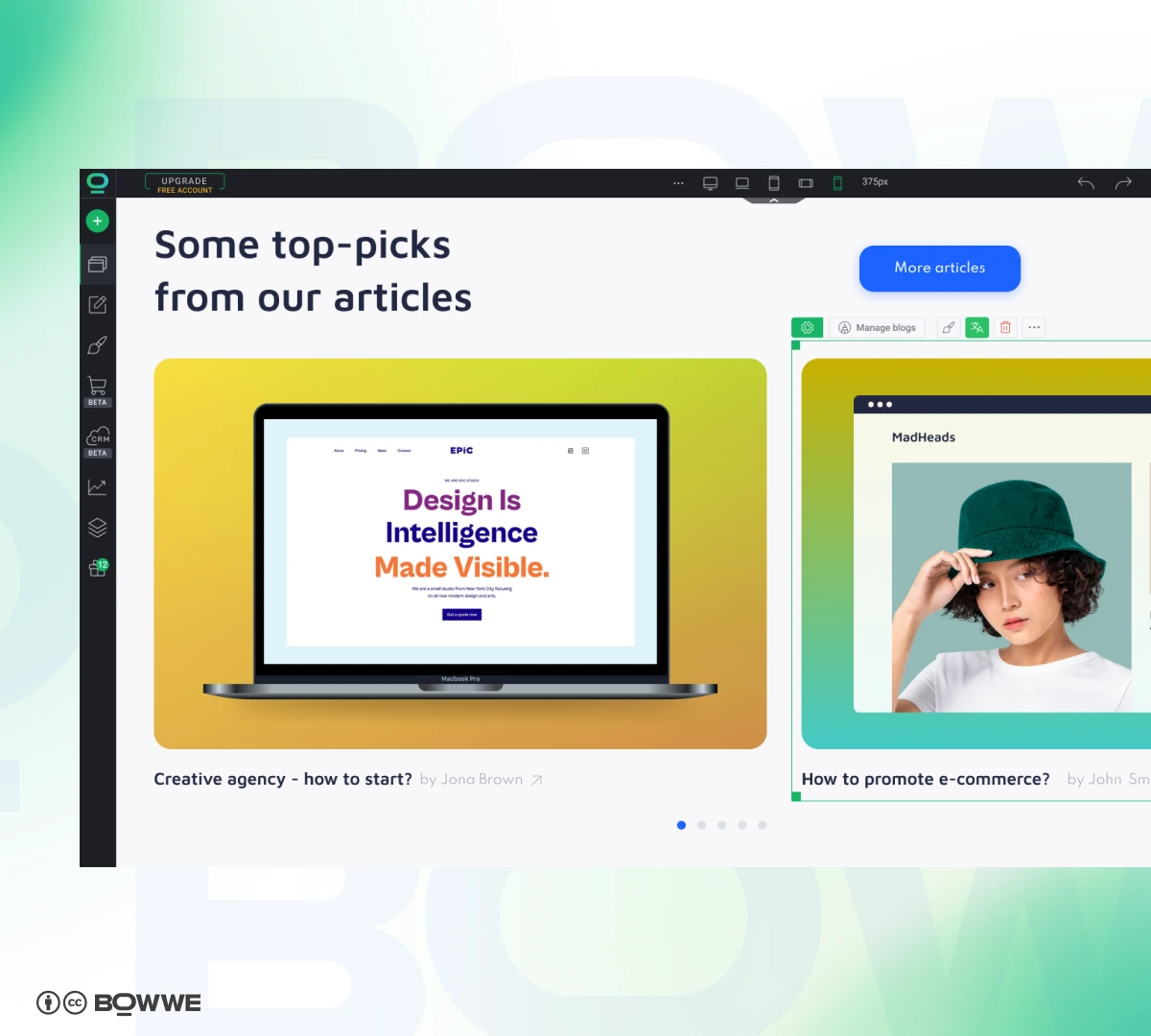Switch to desktop monitor preview
The width and height of the screenshot is (1151, 1036).
pos(710,182)
